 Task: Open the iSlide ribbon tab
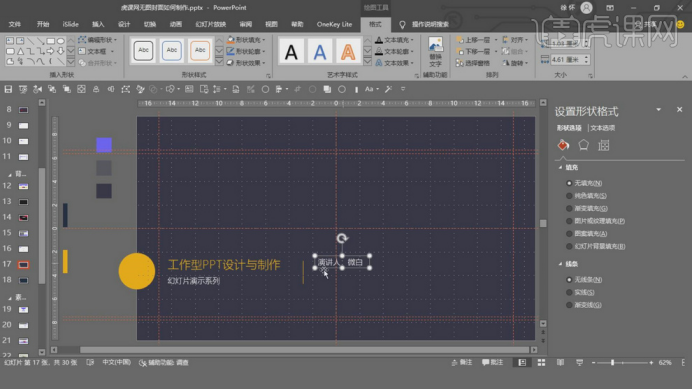click(x=71, y=24)
